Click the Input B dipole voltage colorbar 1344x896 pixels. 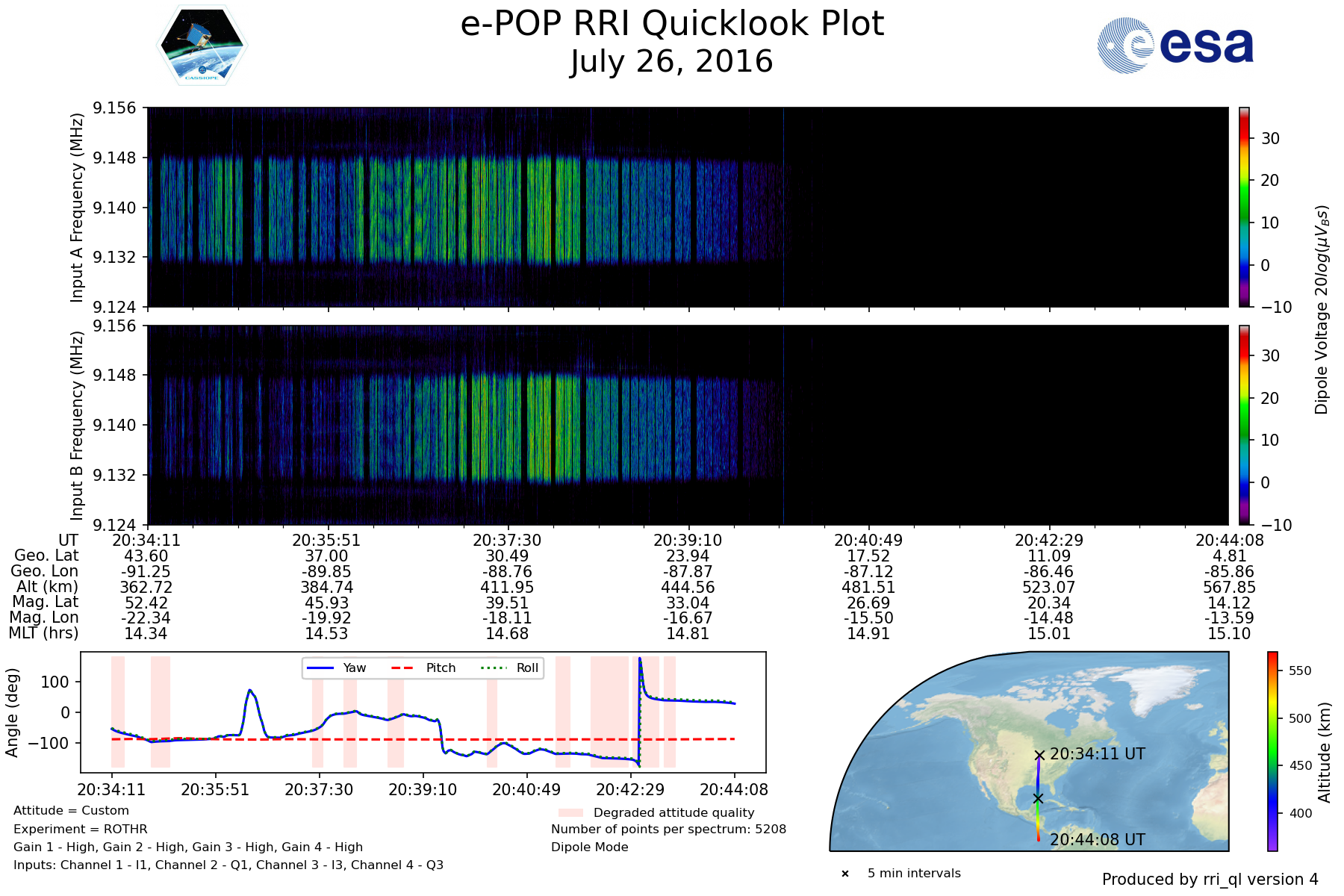point(1244,425)
